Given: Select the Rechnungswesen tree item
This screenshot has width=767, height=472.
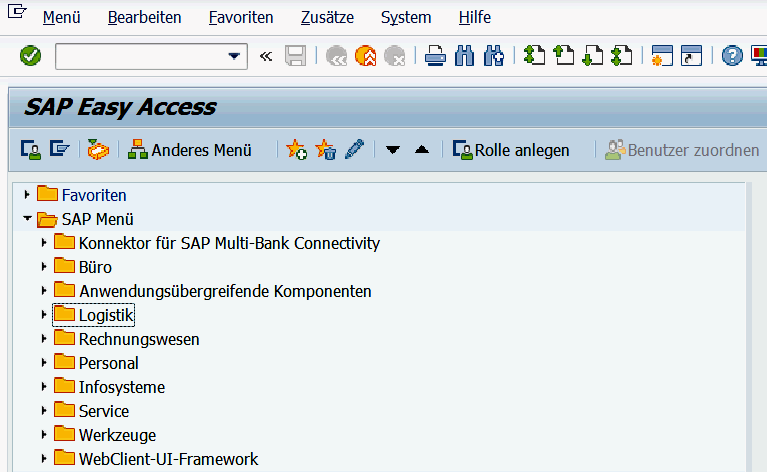Looking at the screenshot, I should (139, 339).
